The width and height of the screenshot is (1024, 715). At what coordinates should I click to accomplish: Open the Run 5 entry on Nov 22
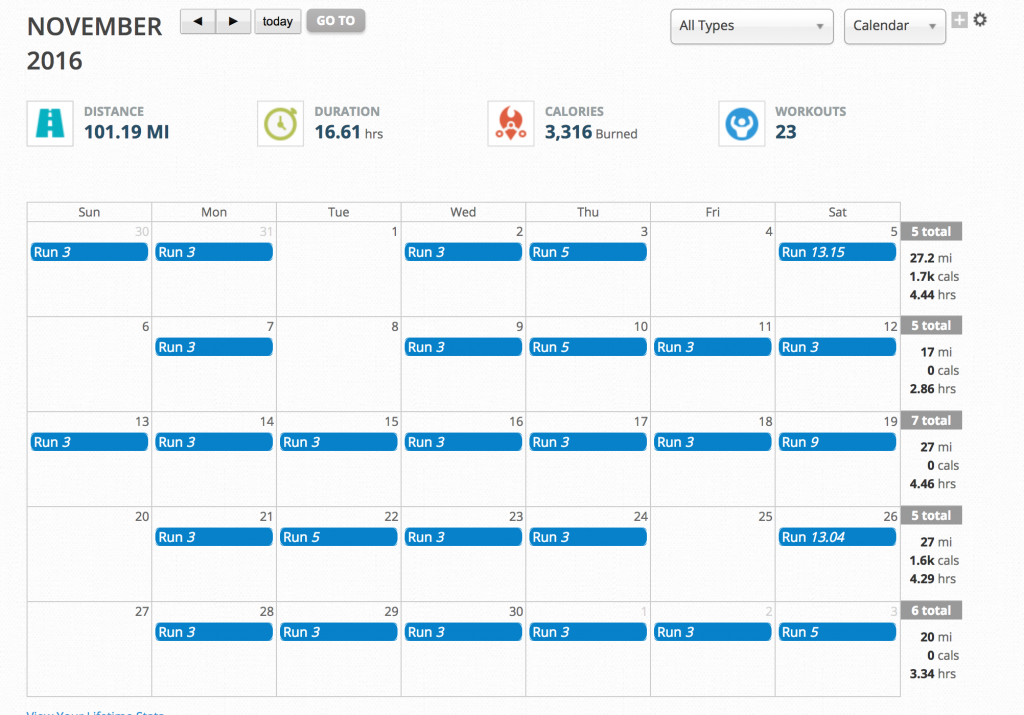coord(338,537)
